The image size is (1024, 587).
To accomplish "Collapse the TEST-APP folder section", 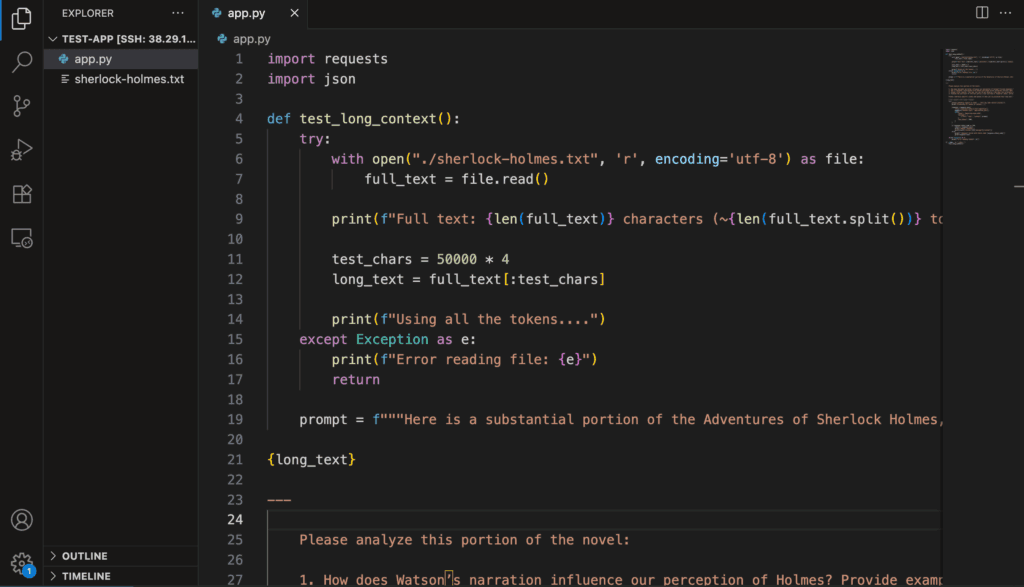I will coord(53,38).
